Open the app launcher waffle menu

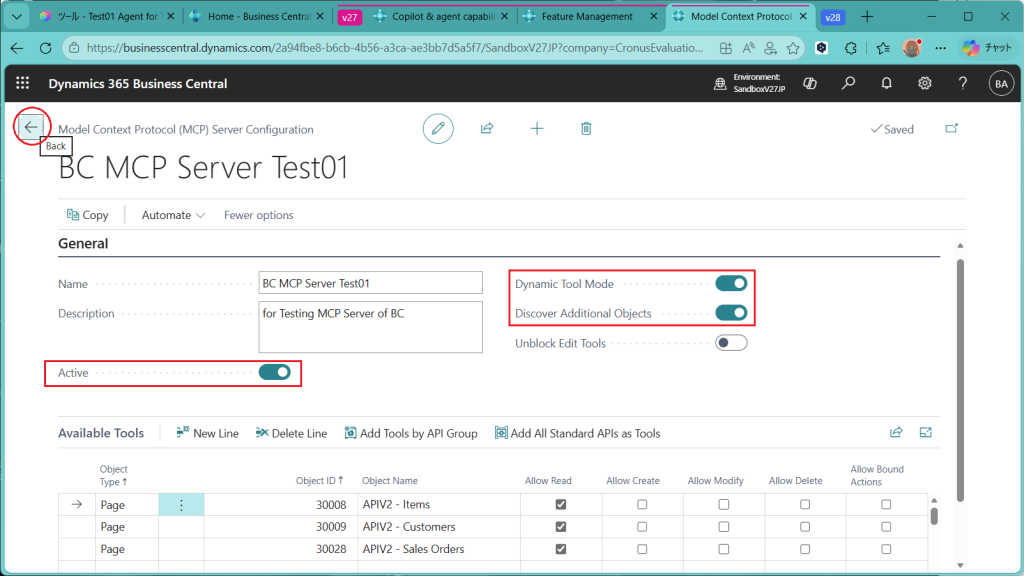point(22,84)
